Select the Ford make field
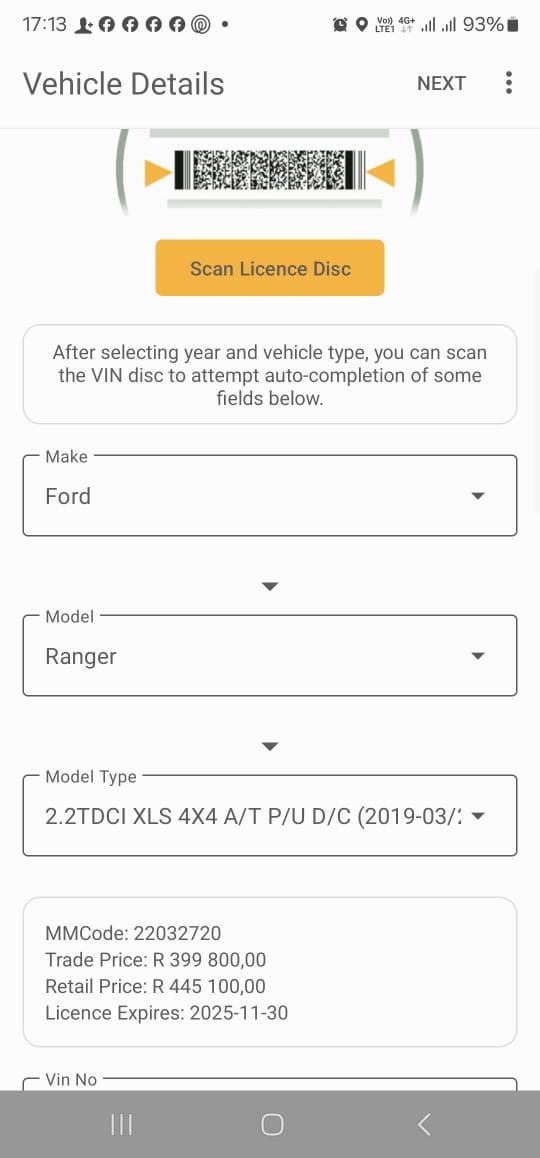 coord(270,496)
